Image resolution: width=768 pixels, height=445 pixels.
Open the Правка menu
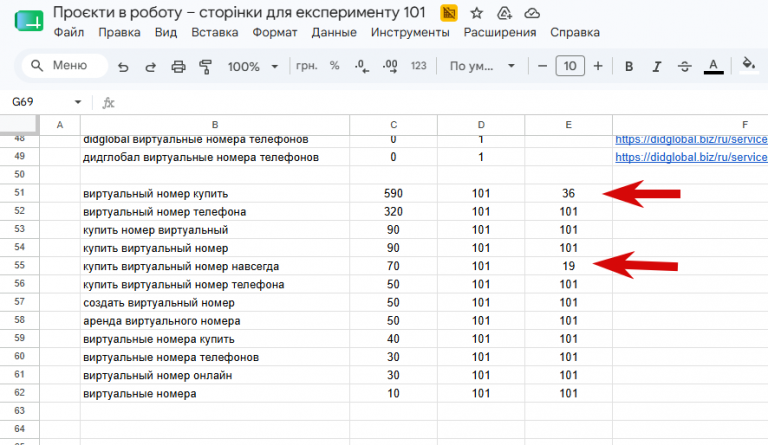pyautogui.click(x=119, y=32)
